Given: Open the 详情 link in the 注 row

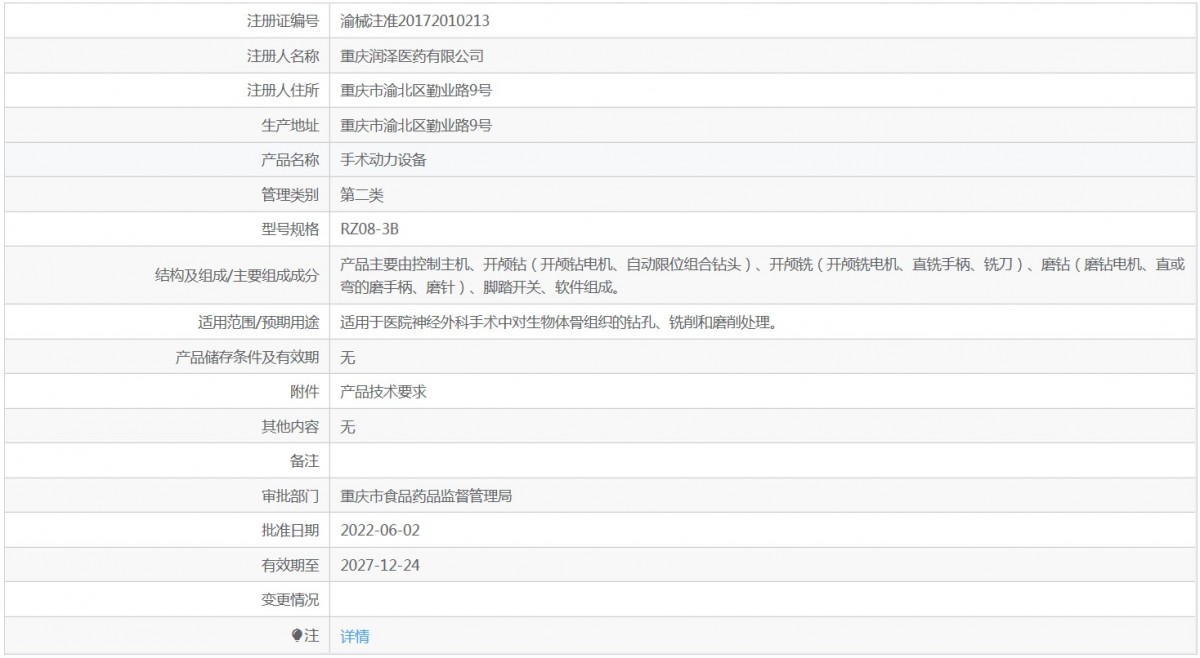Looking at the screenshot, I should [x=355, y=636].
